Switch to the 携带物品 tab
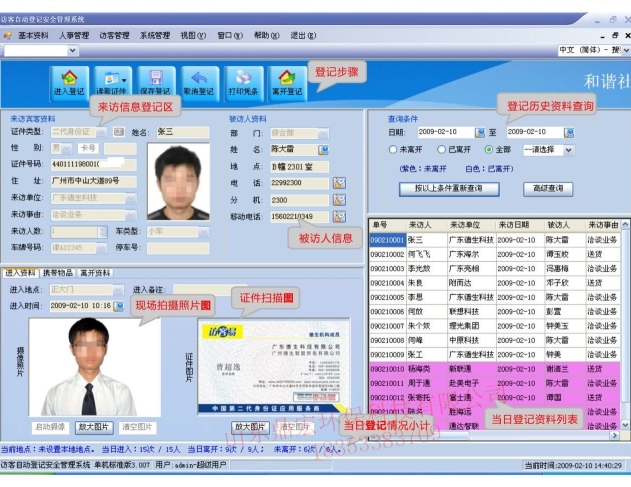Screen dimensions: 631x487 57,272
